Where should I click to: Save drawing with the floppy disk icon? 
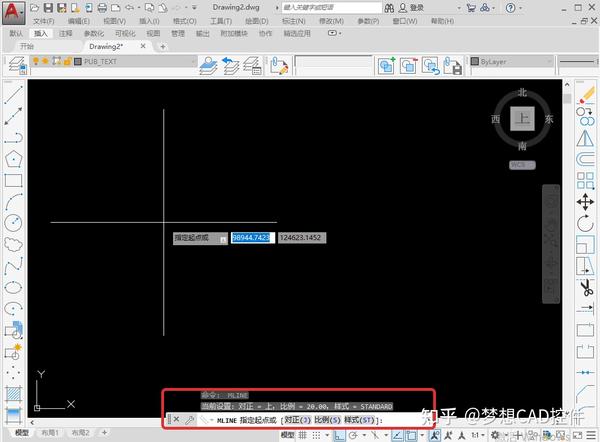(x=48, y=8)
